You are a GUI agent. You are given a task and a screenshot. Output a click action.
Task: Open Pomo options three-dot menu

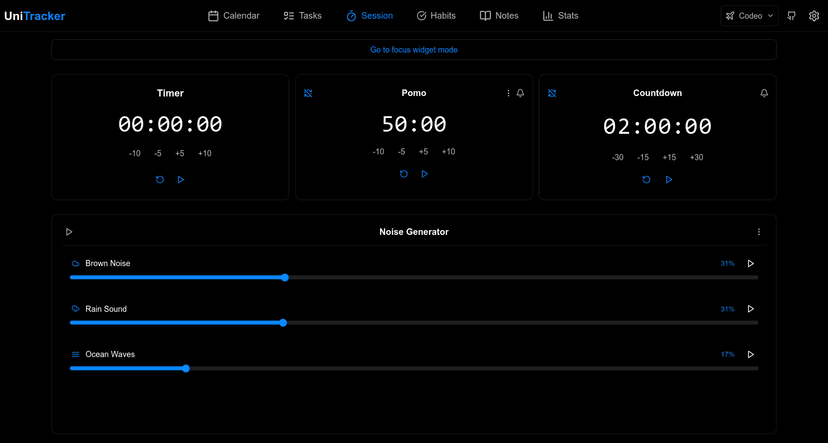508,93
